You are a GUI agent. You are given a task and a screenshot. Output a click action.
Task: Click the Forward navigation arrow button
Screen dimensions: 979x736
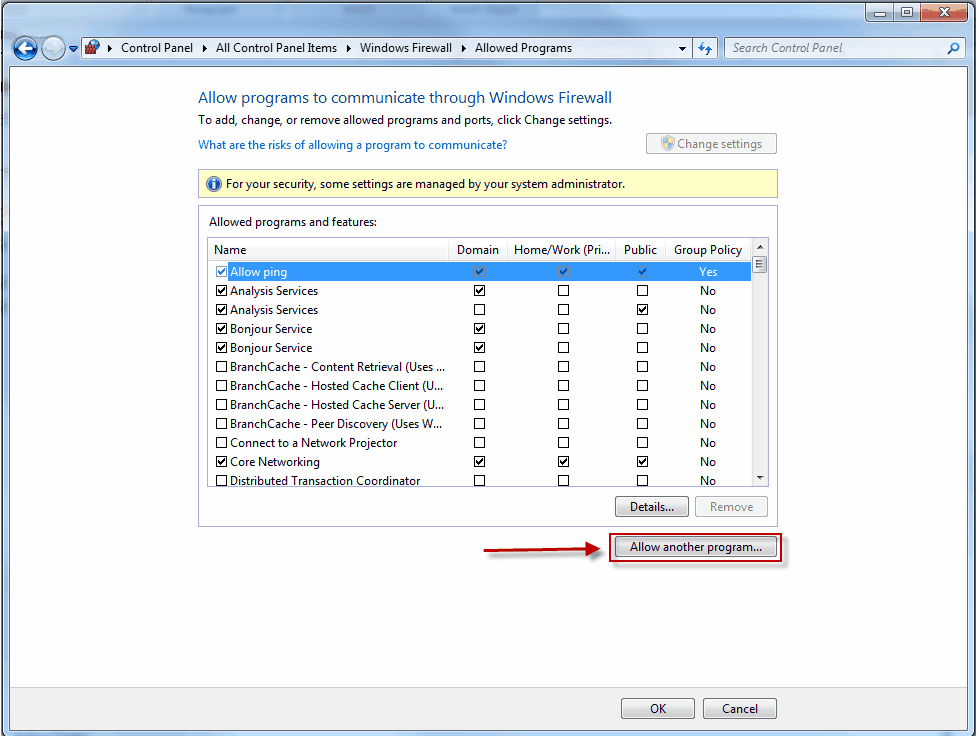53,48
